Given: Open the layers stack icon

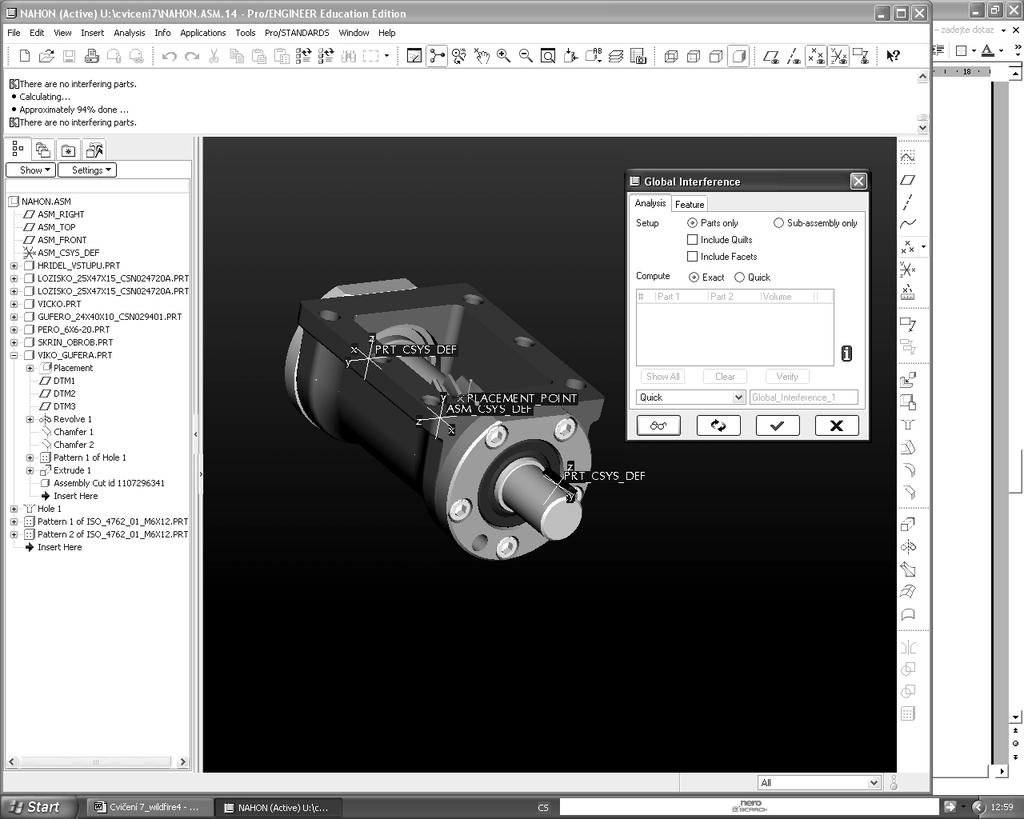Looking at the screenshot, I should pos(616,56).
